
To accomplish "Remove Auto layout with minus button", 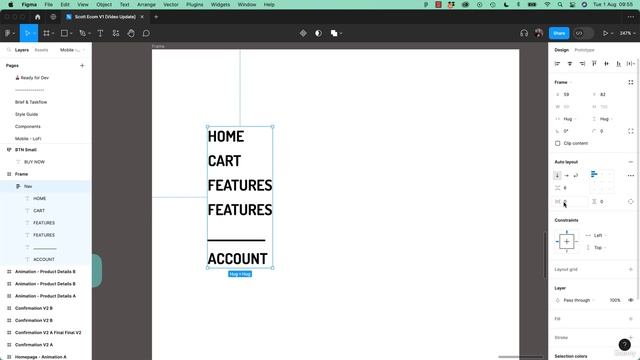I will 631,162.
